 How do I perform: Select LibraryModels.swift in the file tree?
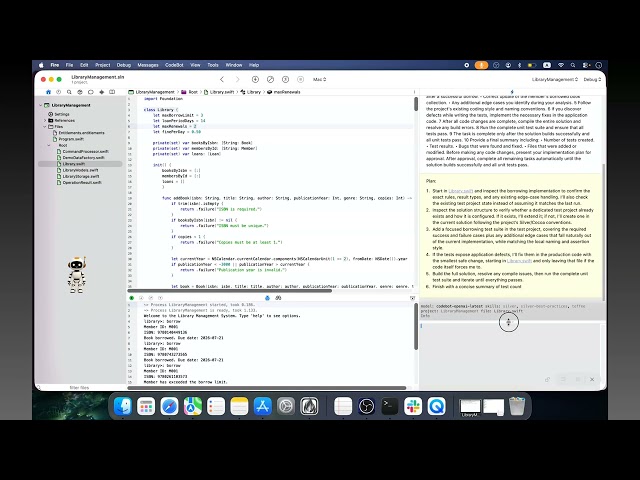click(x=78, y=170)
